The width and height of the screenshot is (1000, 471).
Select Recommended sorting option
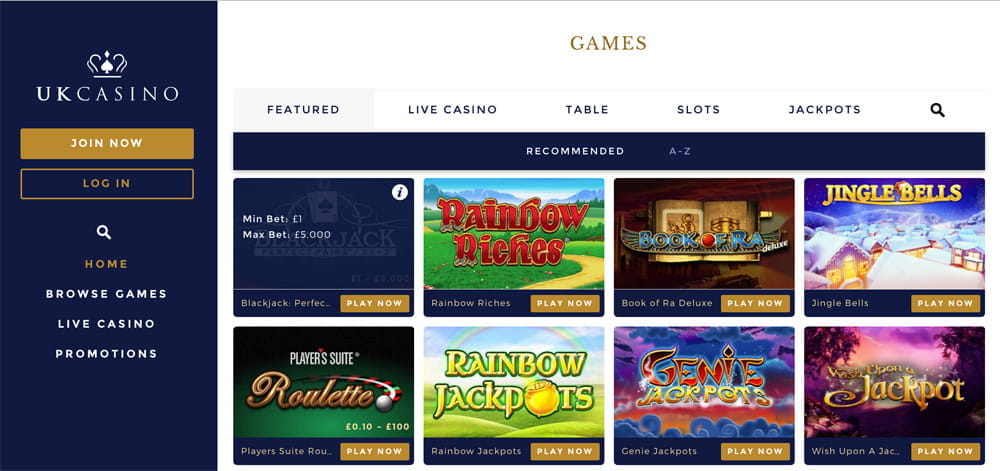(x=575, y=152)
